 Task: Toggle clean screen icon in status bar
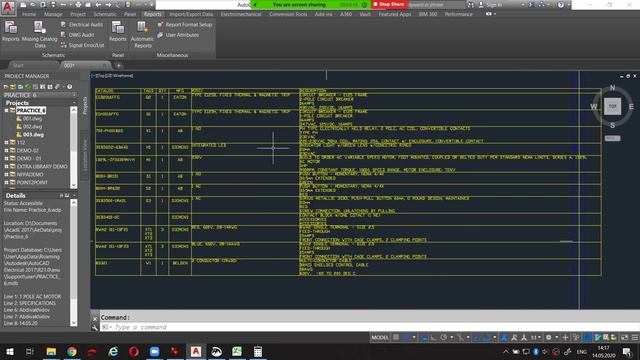(x=624, y=337)
